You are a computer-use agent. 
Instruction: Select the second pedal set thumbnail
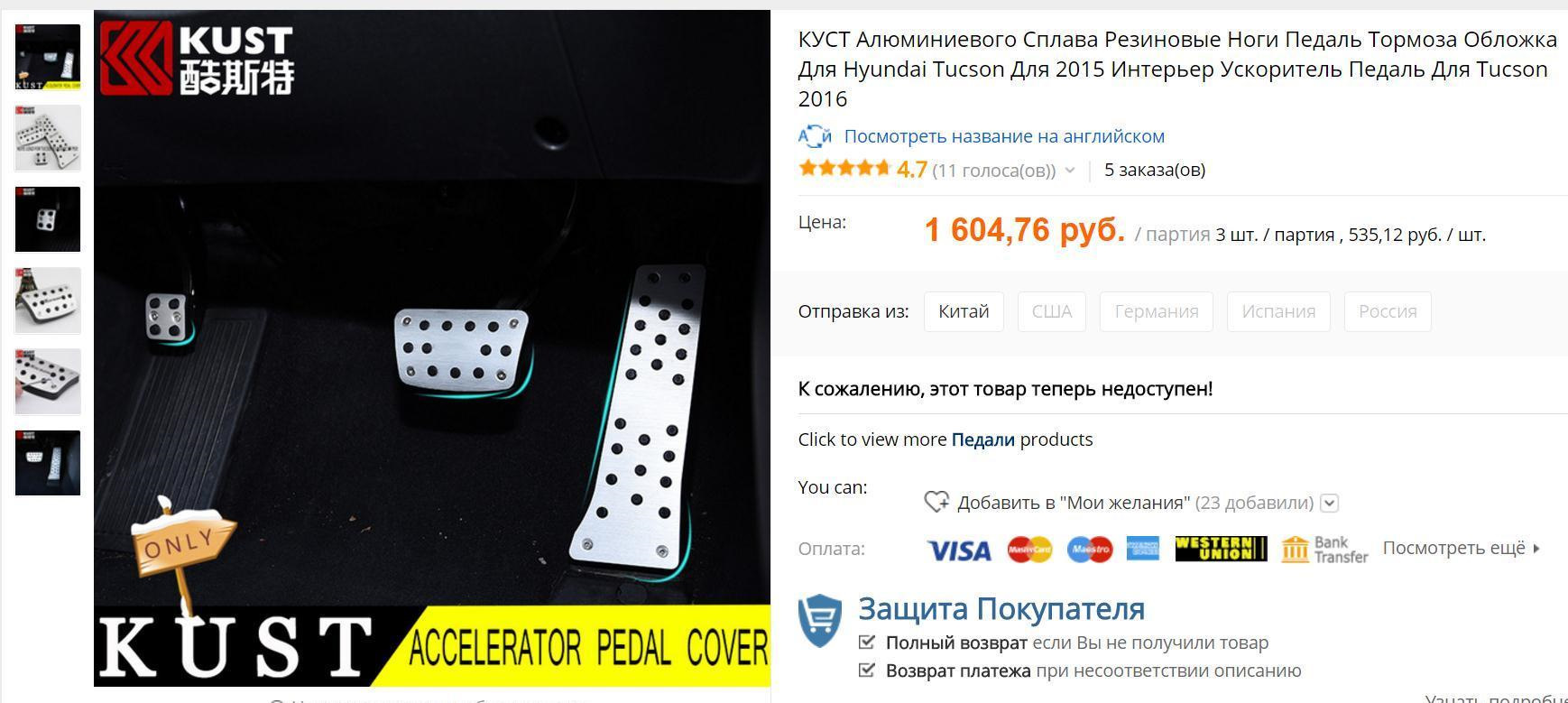(x=48, y=138)
